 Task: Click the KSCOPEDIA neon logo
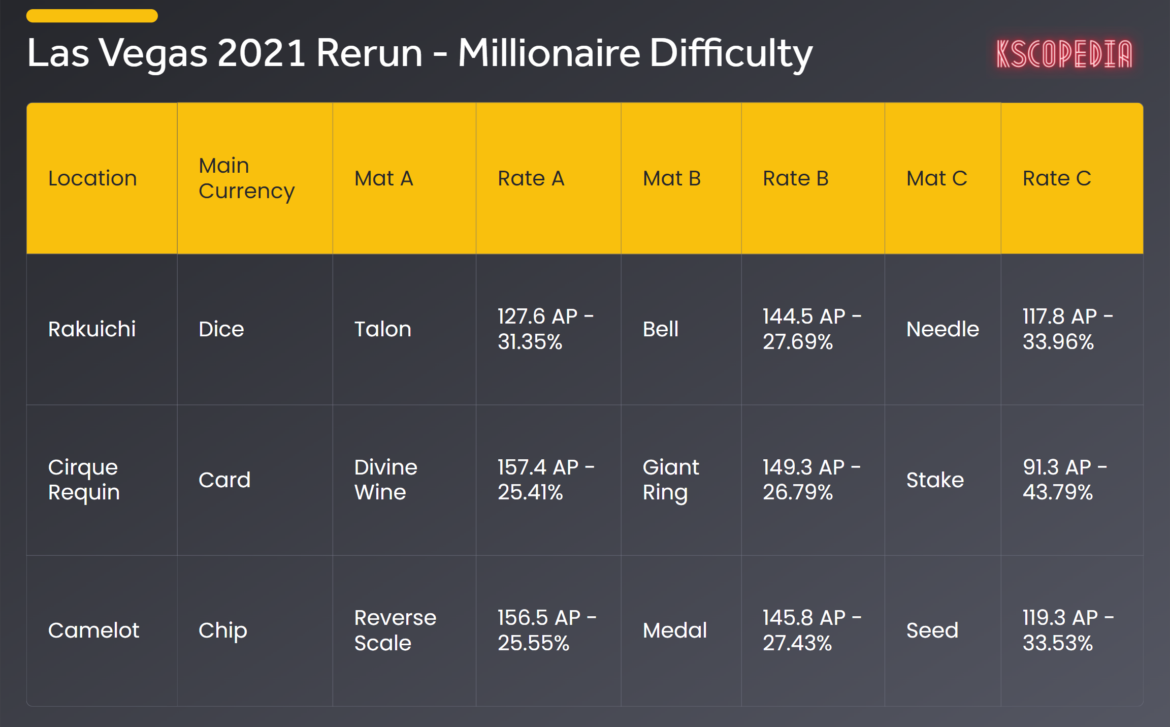point(1064,54)
